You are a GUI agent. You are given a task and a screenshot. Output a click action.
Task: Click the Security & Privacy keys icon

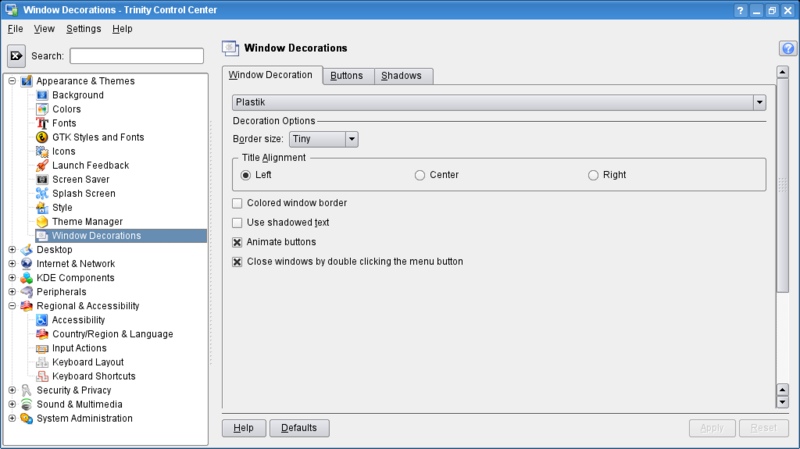pyautogui.click(x=27, y=390)
